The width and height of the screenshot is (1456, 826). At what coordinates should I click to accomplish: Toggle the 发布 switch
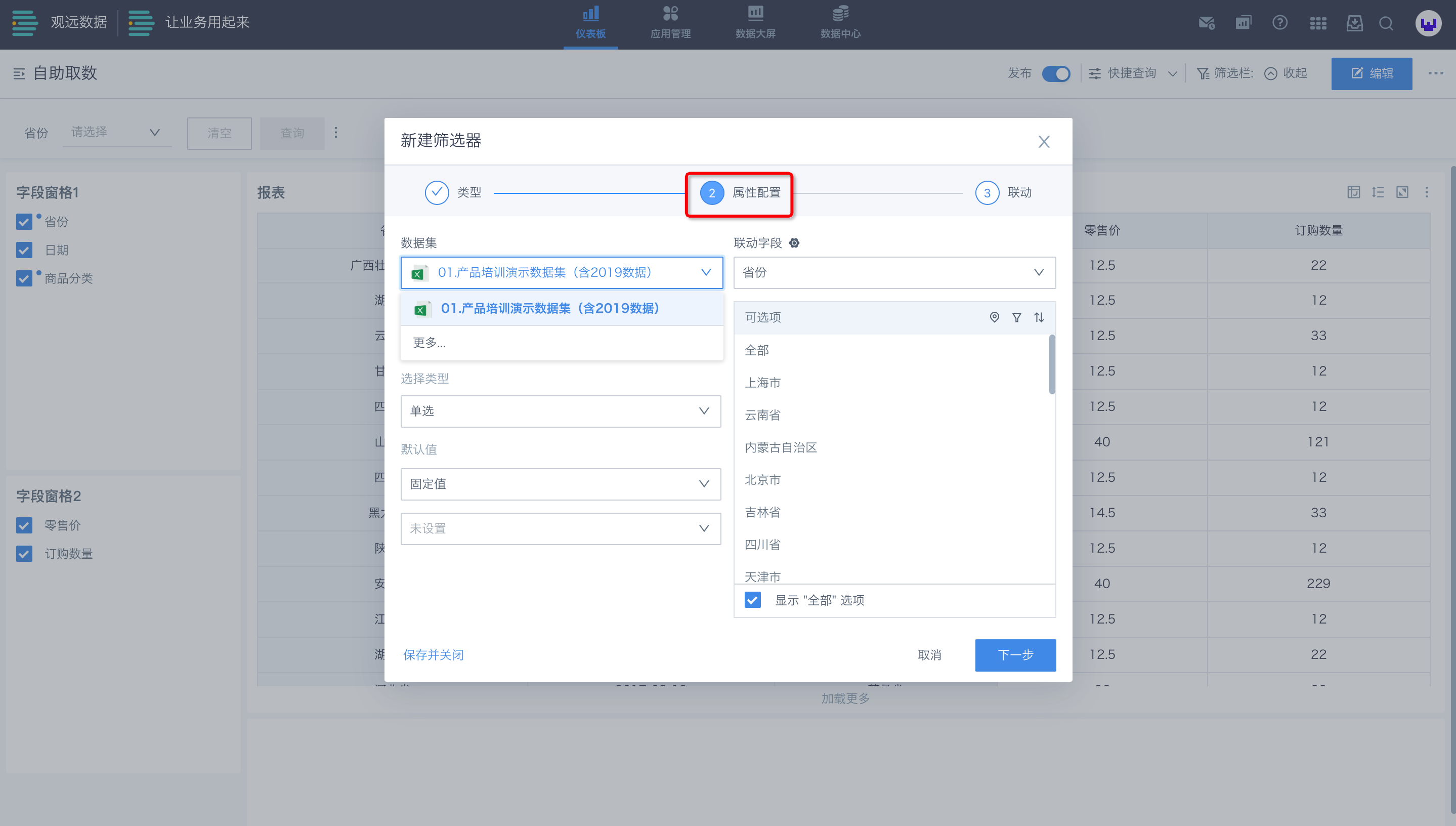1056,74
